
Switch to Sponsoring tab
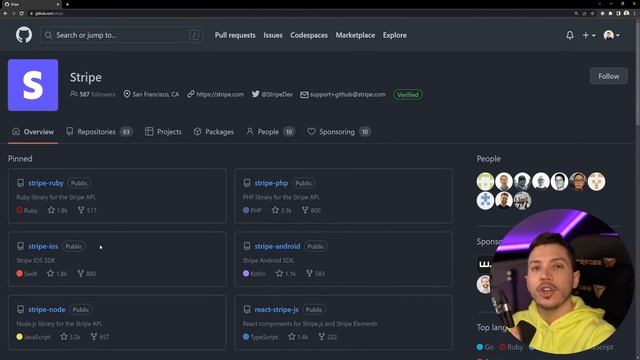pyautogui.click(x=339, y=131)
